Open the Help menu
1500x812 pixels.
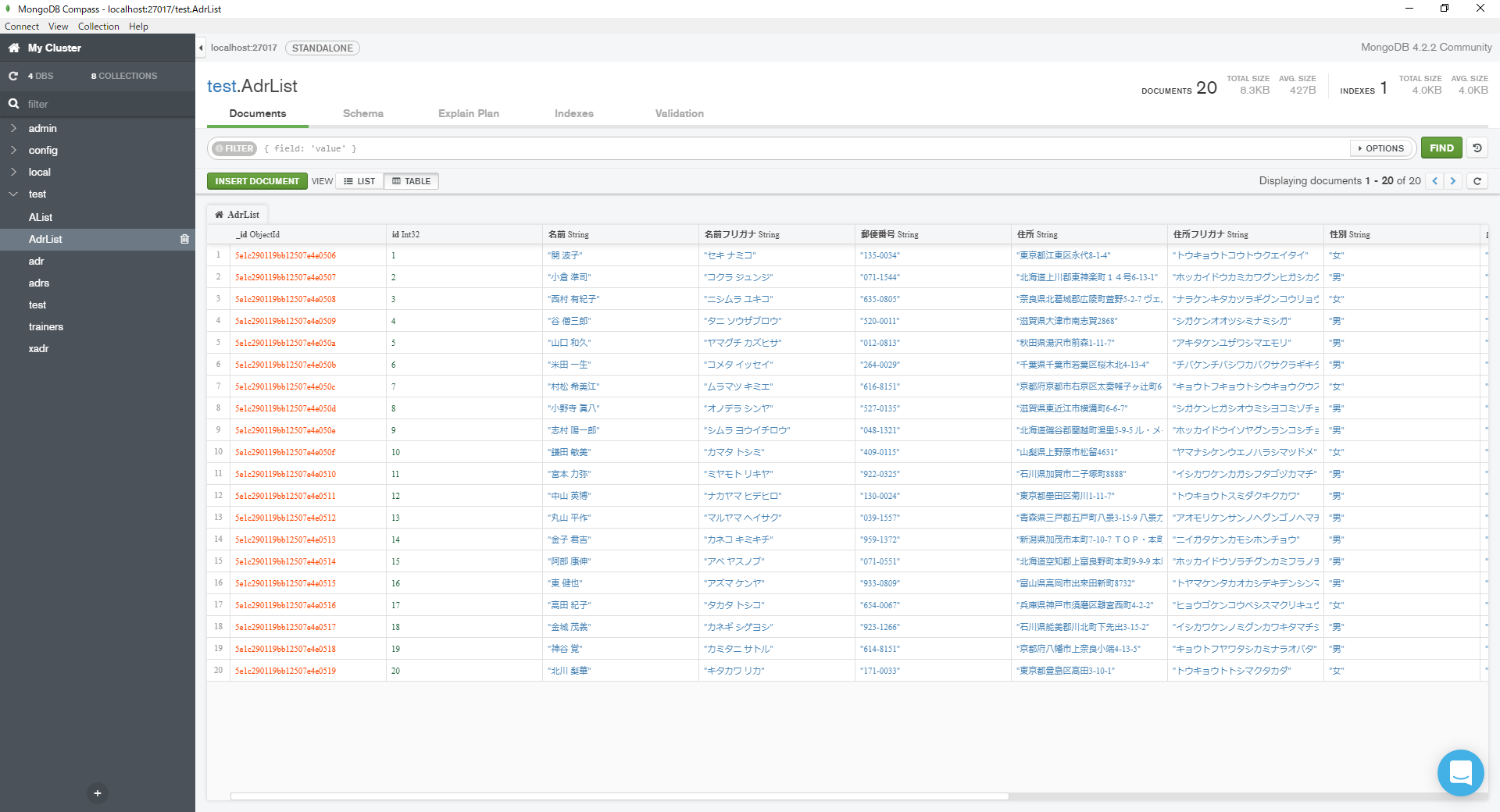[138, 27]
